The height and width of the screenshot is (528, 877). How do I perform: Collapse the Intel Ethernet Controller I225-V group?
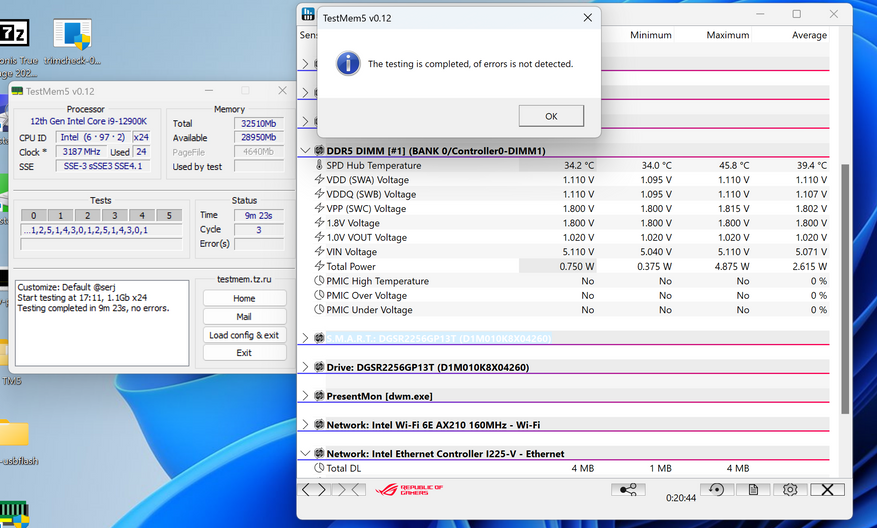(x=306, y=453)
